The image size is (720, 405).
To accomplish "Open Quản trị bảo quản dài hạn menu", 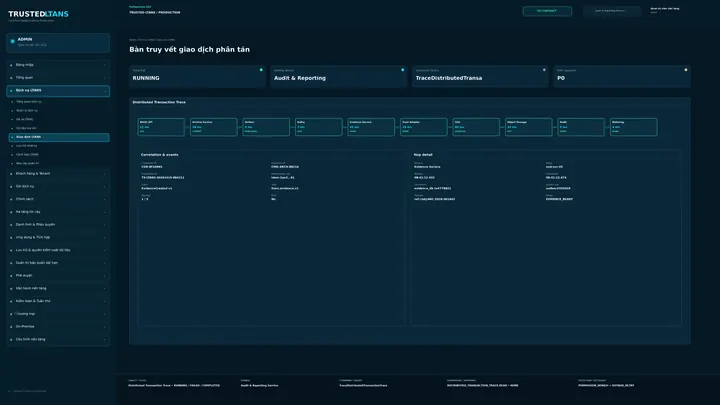I will [x=58, y=263].
